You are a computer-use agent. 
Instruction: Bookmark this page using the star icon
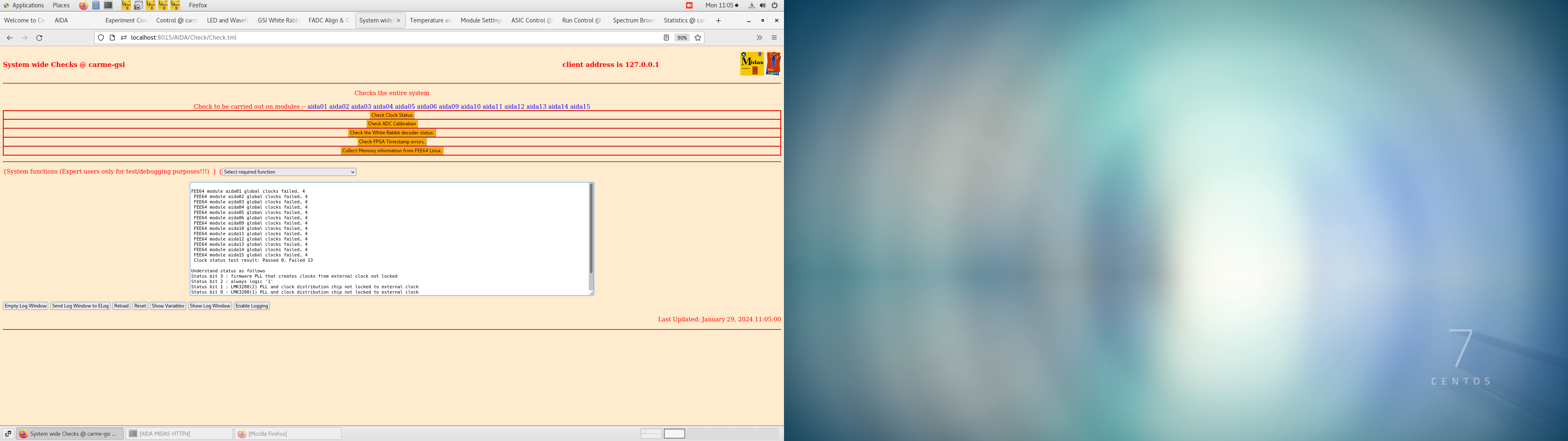click(697, 37)
